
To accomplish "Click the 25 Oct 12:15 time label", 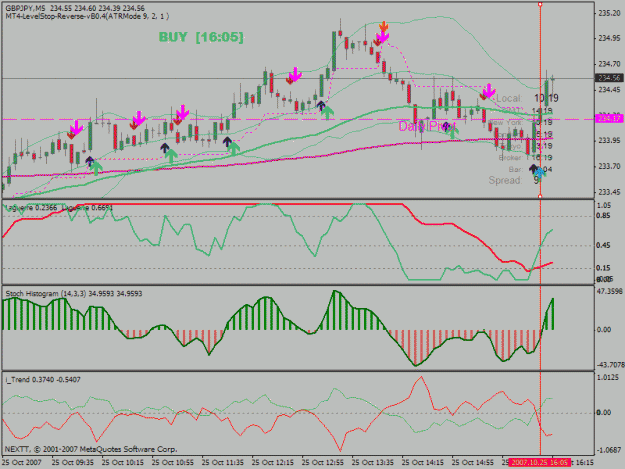I will (x=273, y=463).
